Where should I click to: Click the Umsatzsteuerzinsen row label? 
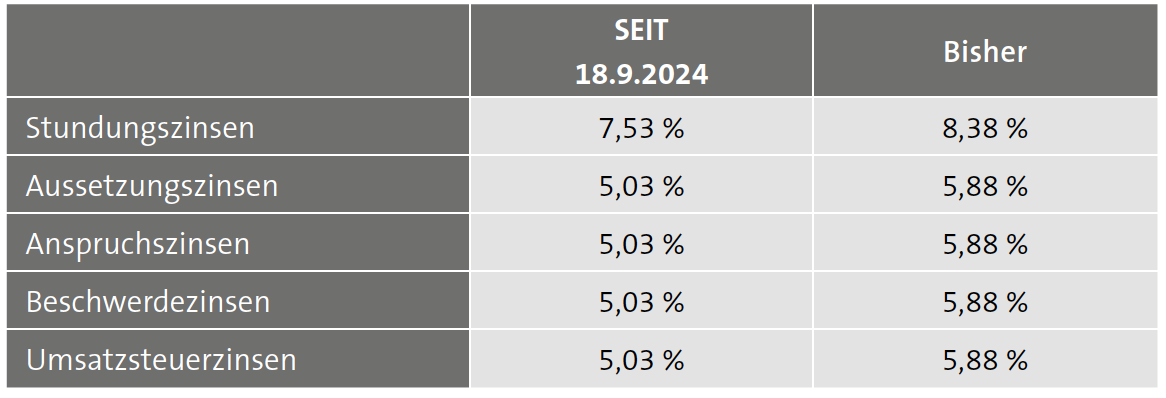click(161, 360)
